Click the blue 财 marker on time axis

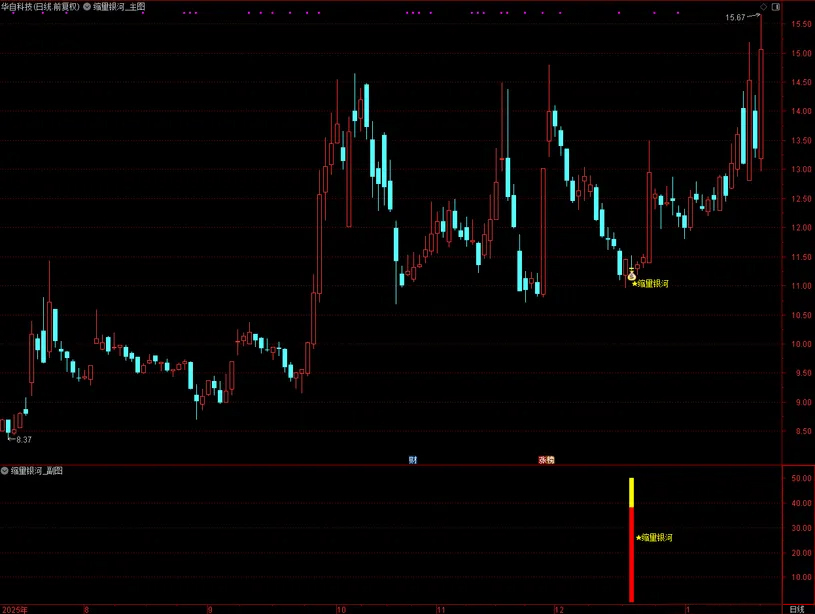413,460
